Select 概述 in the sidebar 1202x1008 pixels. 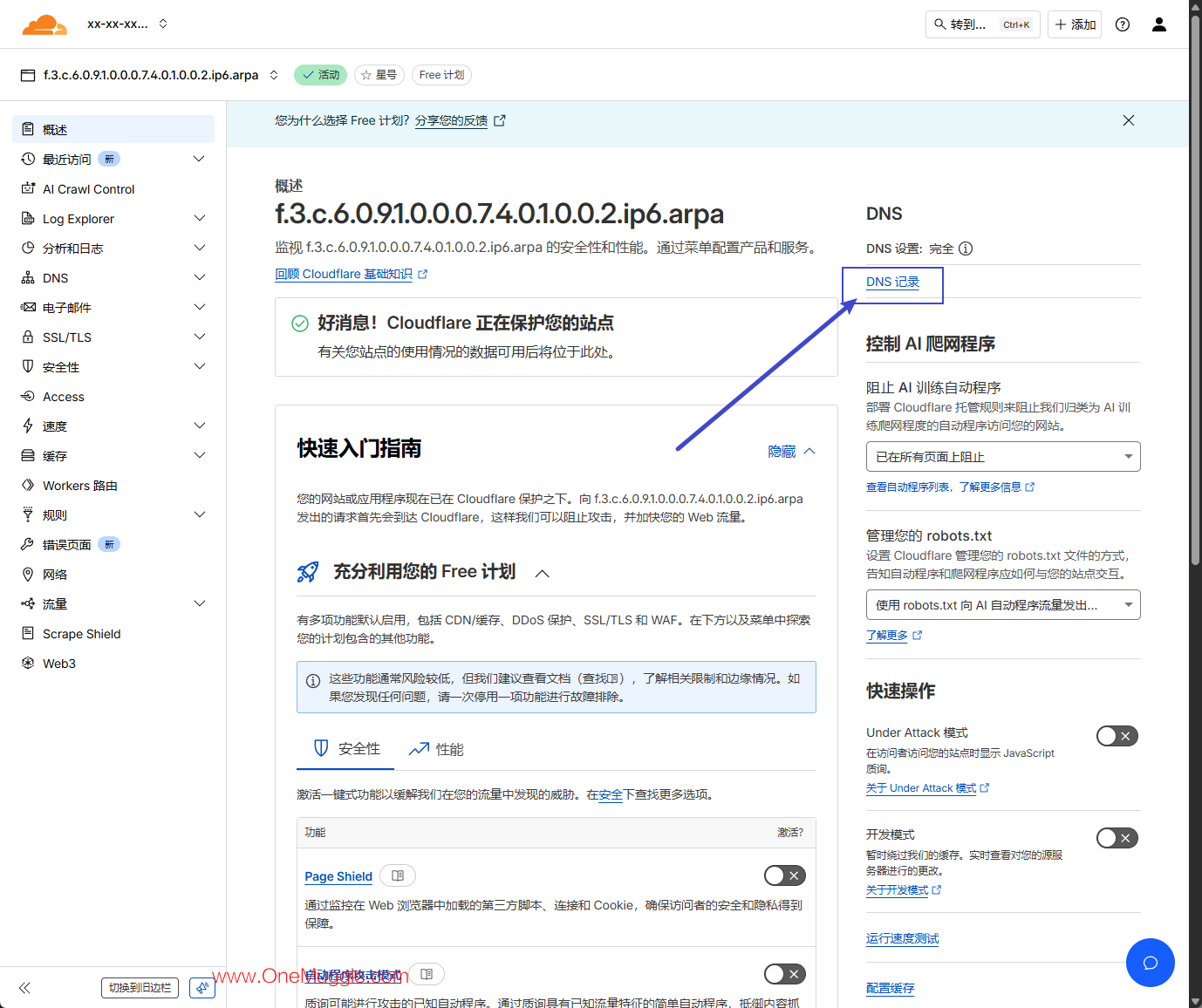click(113, 129)
